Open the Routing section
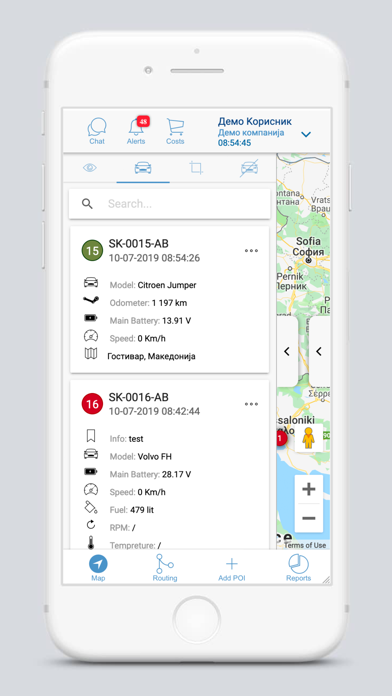392x696 pixels. point(165,568)
